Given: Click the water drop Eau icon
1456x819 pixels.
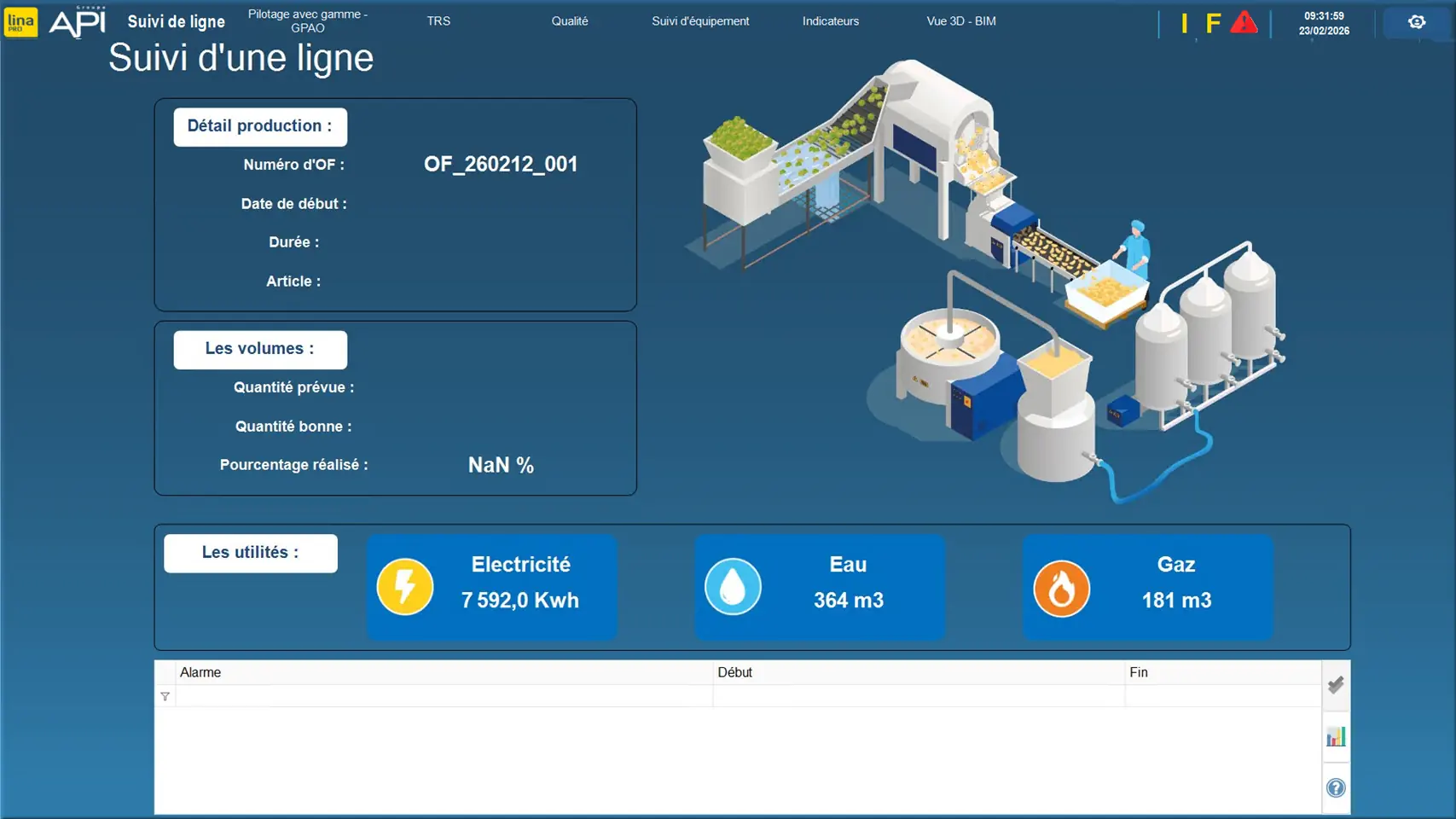Looking at the screenshot, I should point(733,587).
